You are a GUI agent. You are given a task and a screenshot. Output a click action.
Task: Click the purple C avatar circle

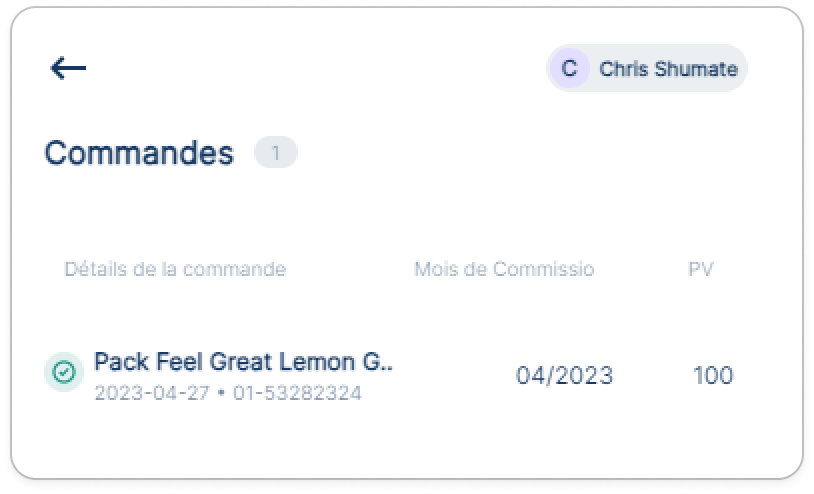tap(569, 68)
